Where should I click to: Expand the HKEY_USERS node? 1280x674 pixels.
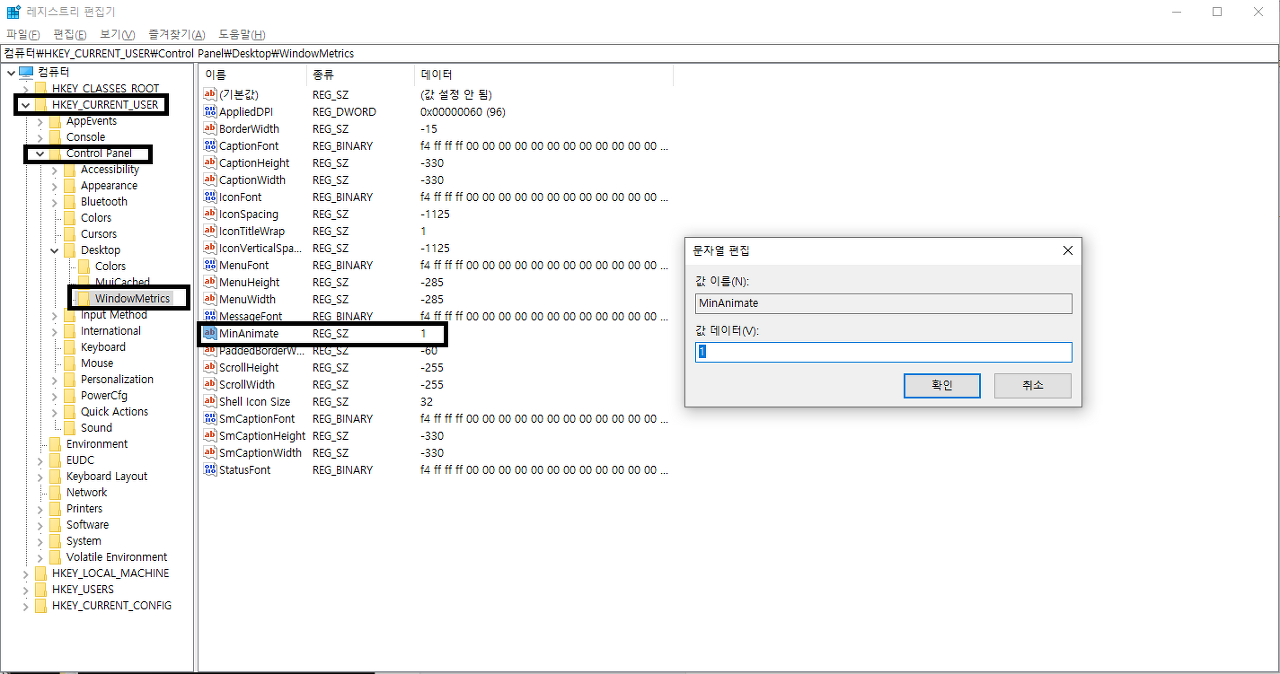pos(25,589)
